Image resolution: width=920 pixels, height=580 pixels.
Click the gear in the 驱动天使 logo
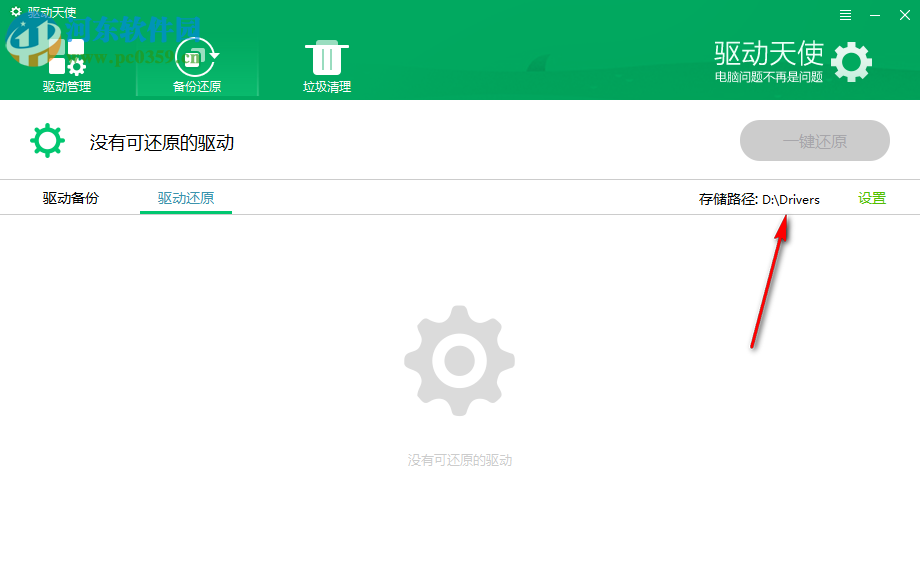point(851,61)
